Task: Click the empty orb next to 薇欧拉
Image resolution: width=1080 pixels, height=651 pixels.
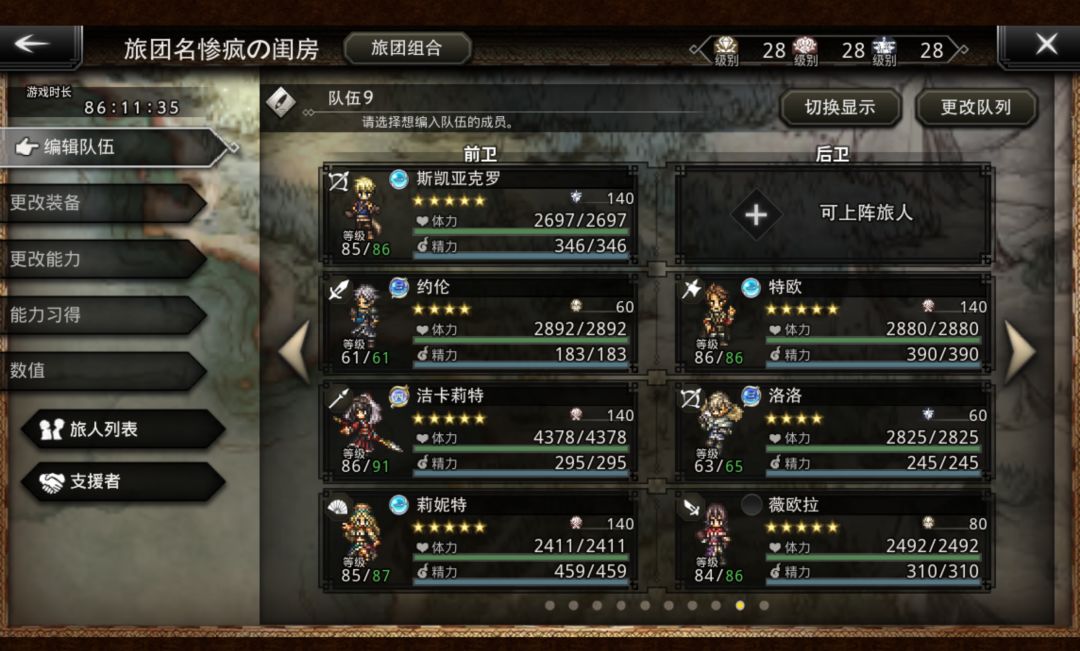Action: [x=751, y=505]
